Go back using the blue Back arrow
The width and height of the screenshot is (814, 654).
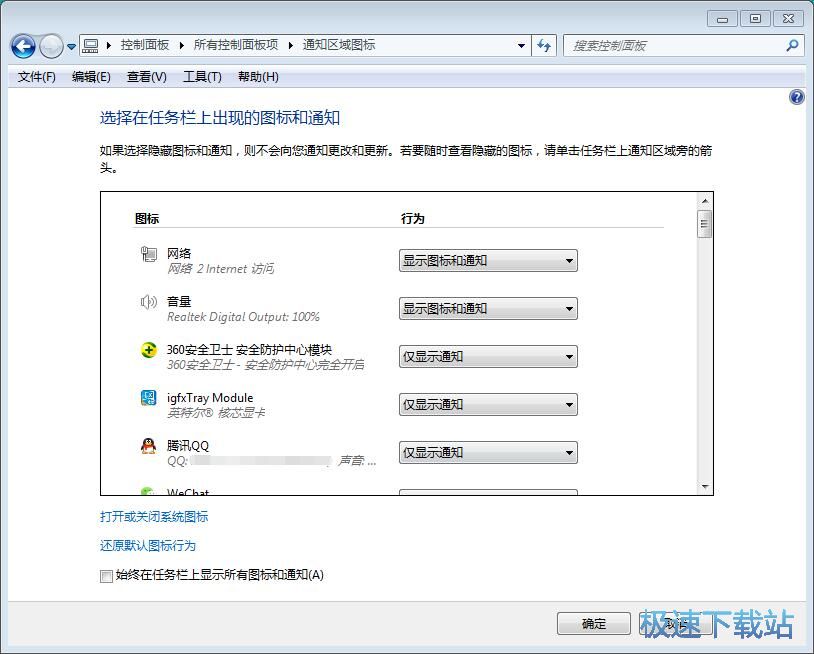(23, 47)
